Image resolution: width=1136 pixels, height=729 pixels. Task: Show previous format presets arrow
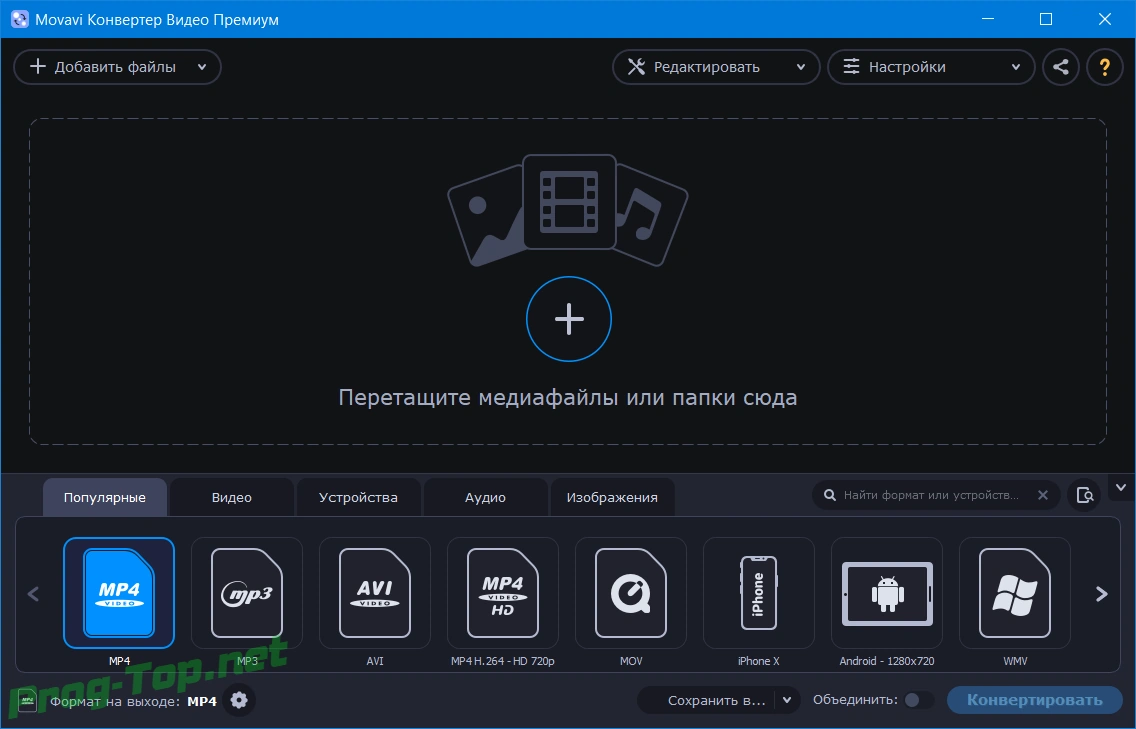pyautogui.click(x=33, y=594)
